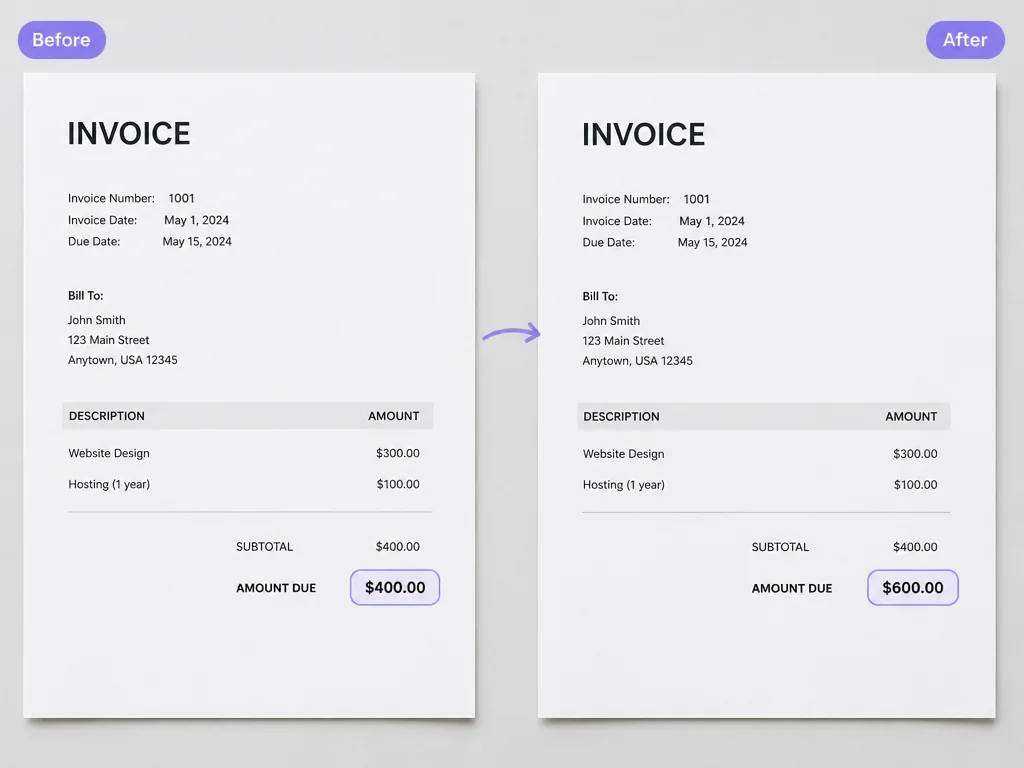
Task: Click invoice number 1001 in Before invoice
Action: tap(182, 198)
